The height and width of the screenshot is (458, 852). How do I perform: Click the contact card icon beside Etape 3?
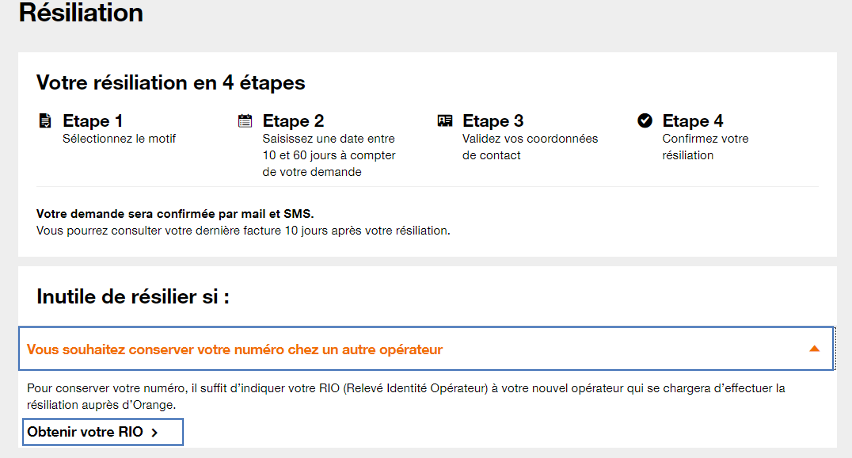pos(445,121)
